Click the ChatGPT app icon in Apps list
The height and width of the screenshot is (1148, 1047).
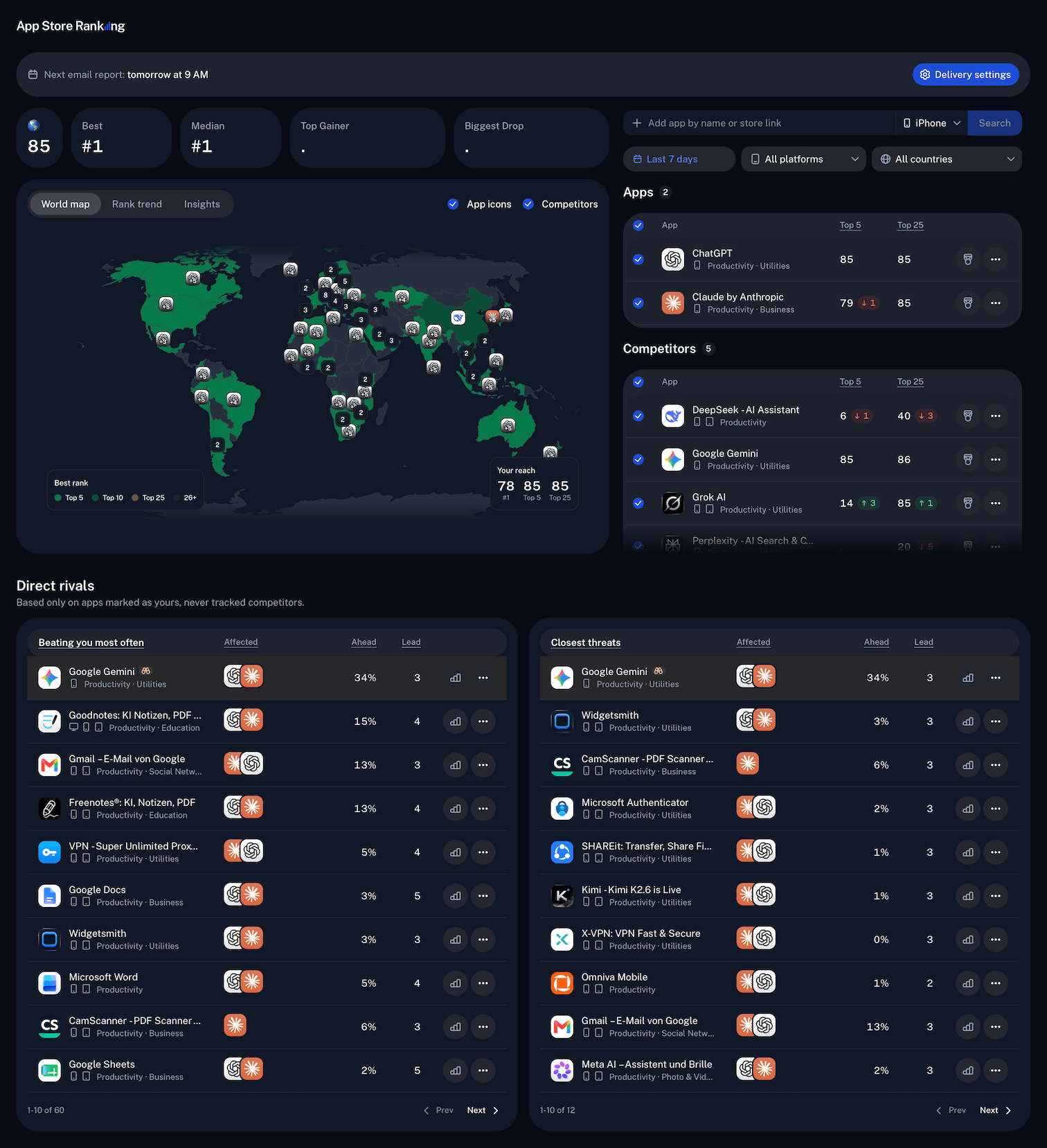673,260
